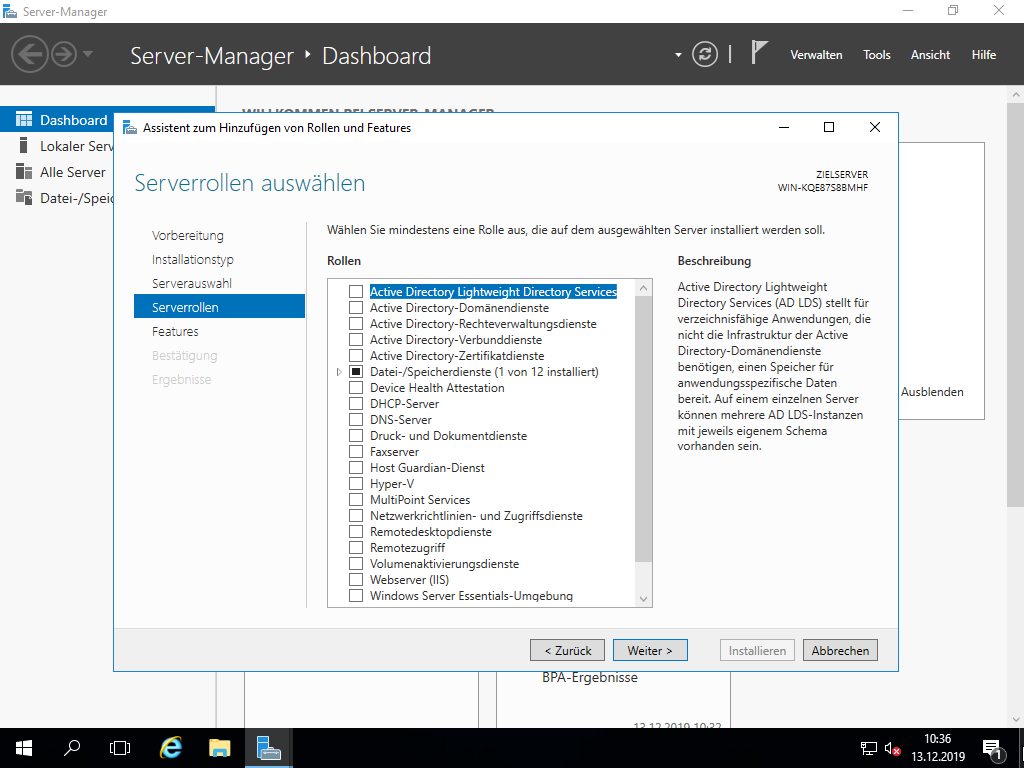Image resolution: width=1024 pixels, height=768 pixels.
Task: Check the Faxserver role
Action: [x=356, y=451]
